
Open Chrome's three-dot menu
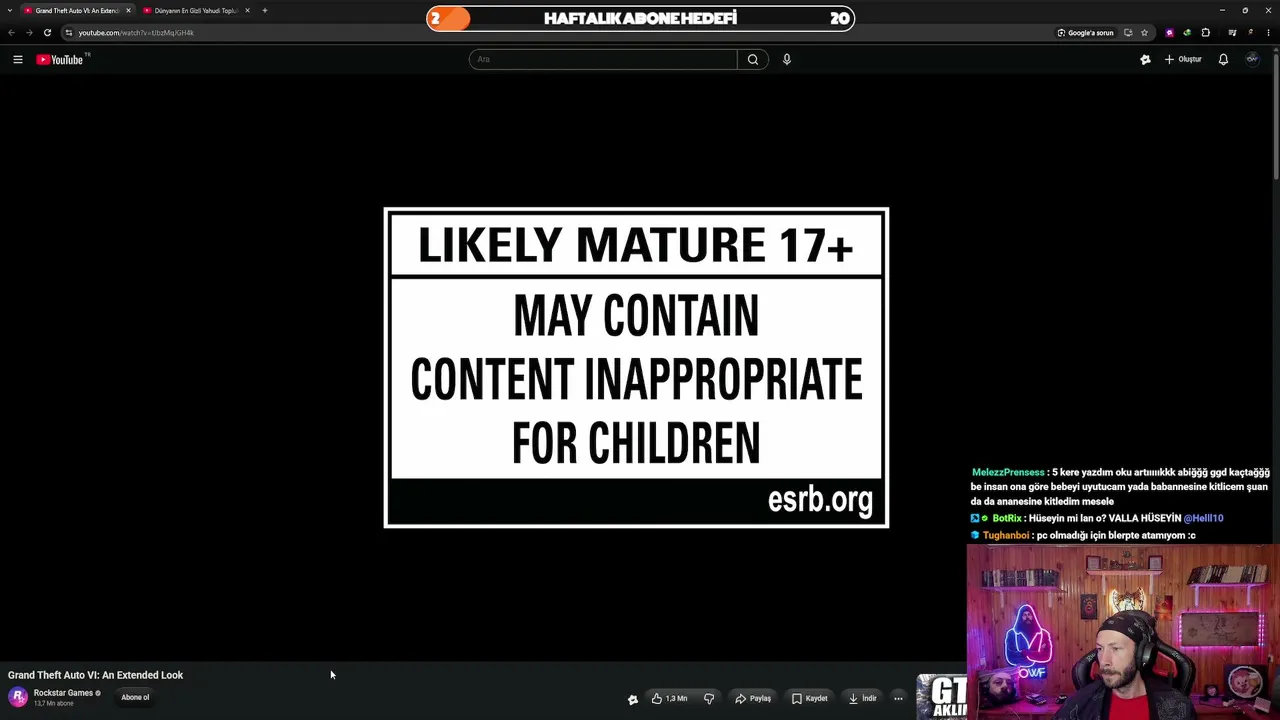pos(1269,32)
